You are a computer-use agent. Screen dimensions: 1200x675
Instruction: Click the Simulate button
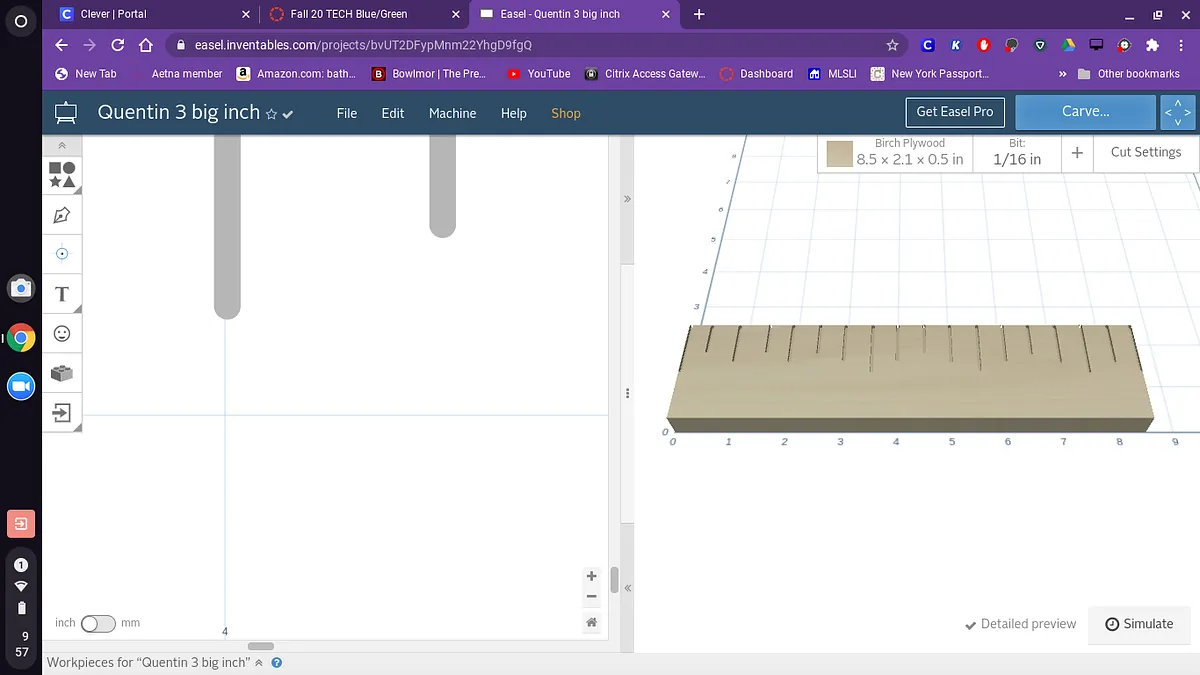tap(1139, 624)
